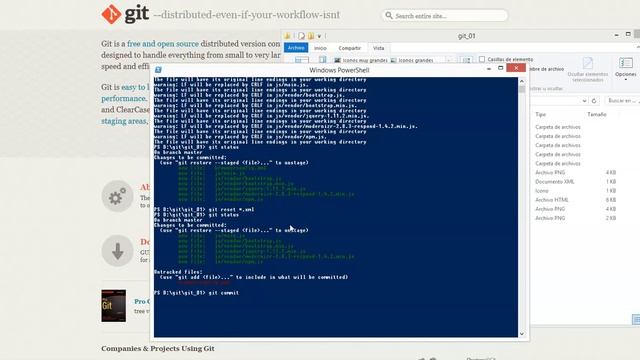Image resolution: width=640 pixels, height=360 pixels.
Task: Click the 'Buscar en' search box in Explorer
Action: click(622, 100)
